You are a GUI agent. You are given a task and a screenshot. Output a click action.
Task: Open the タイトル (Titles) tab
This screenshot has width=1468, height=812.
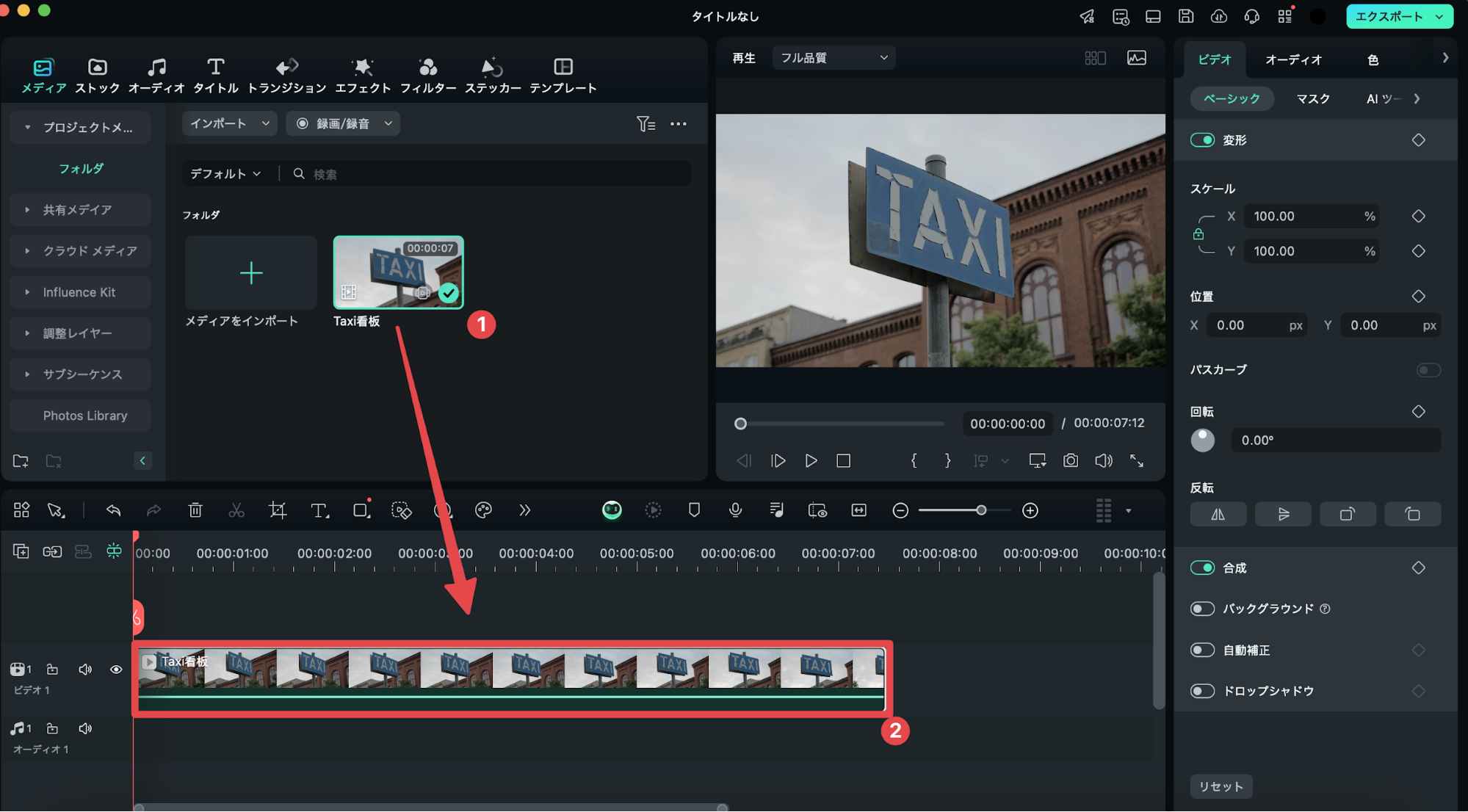click(x=215, y=76)
